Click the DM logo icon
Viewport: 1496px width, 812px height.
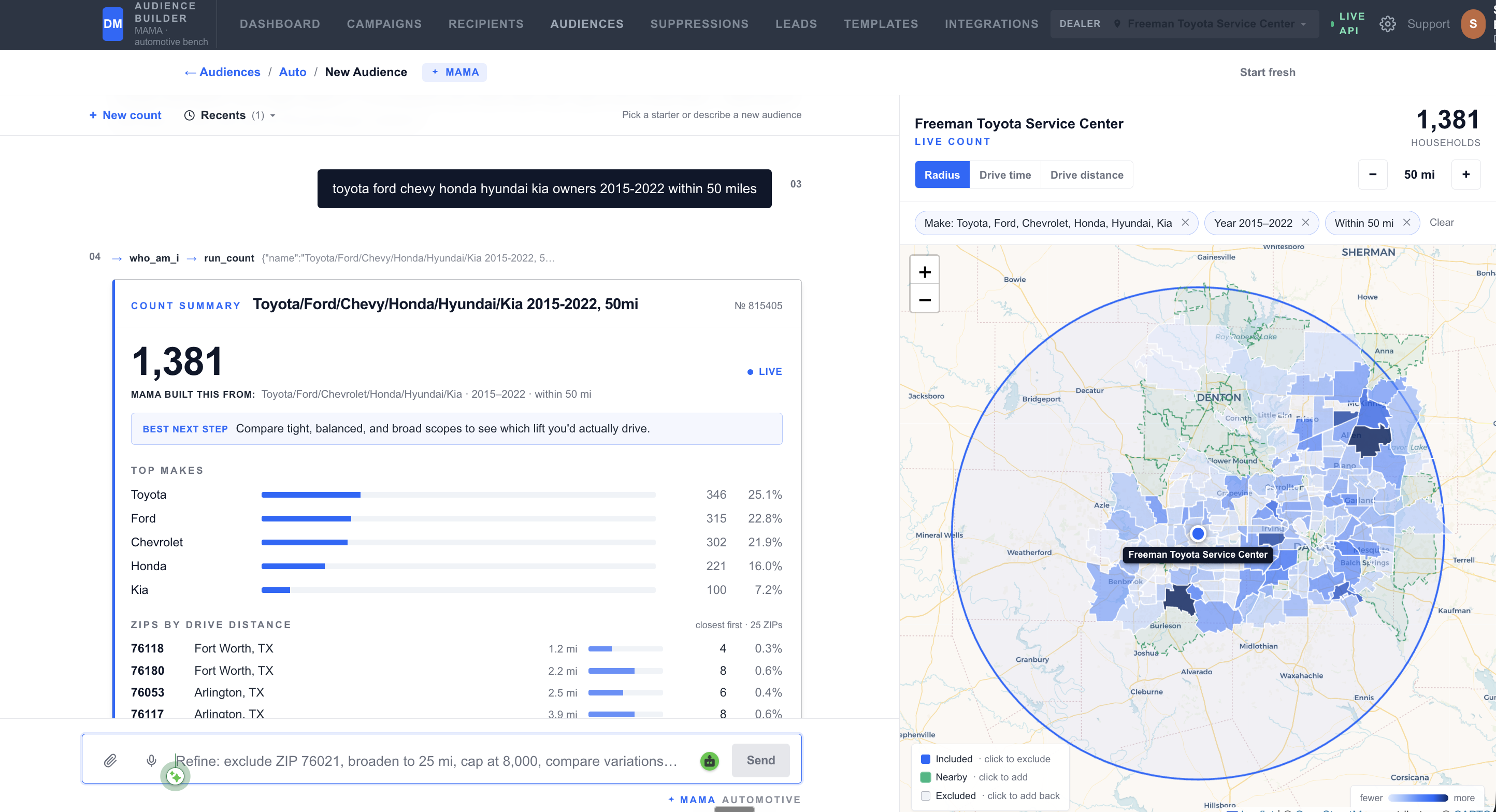pos(112,24)
